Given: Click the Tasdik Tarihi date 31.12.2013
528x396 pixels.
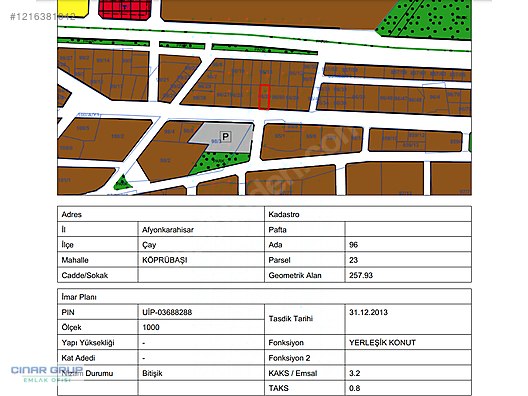Looking at the screenshot, I should coord(368,312).
